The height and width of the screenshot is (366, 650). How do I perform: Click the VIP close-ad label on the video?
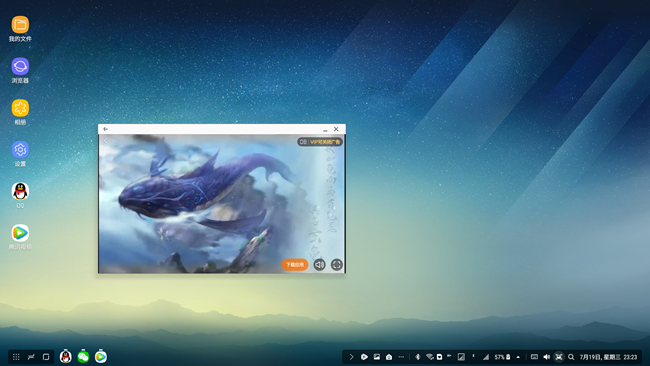[325, 142]
